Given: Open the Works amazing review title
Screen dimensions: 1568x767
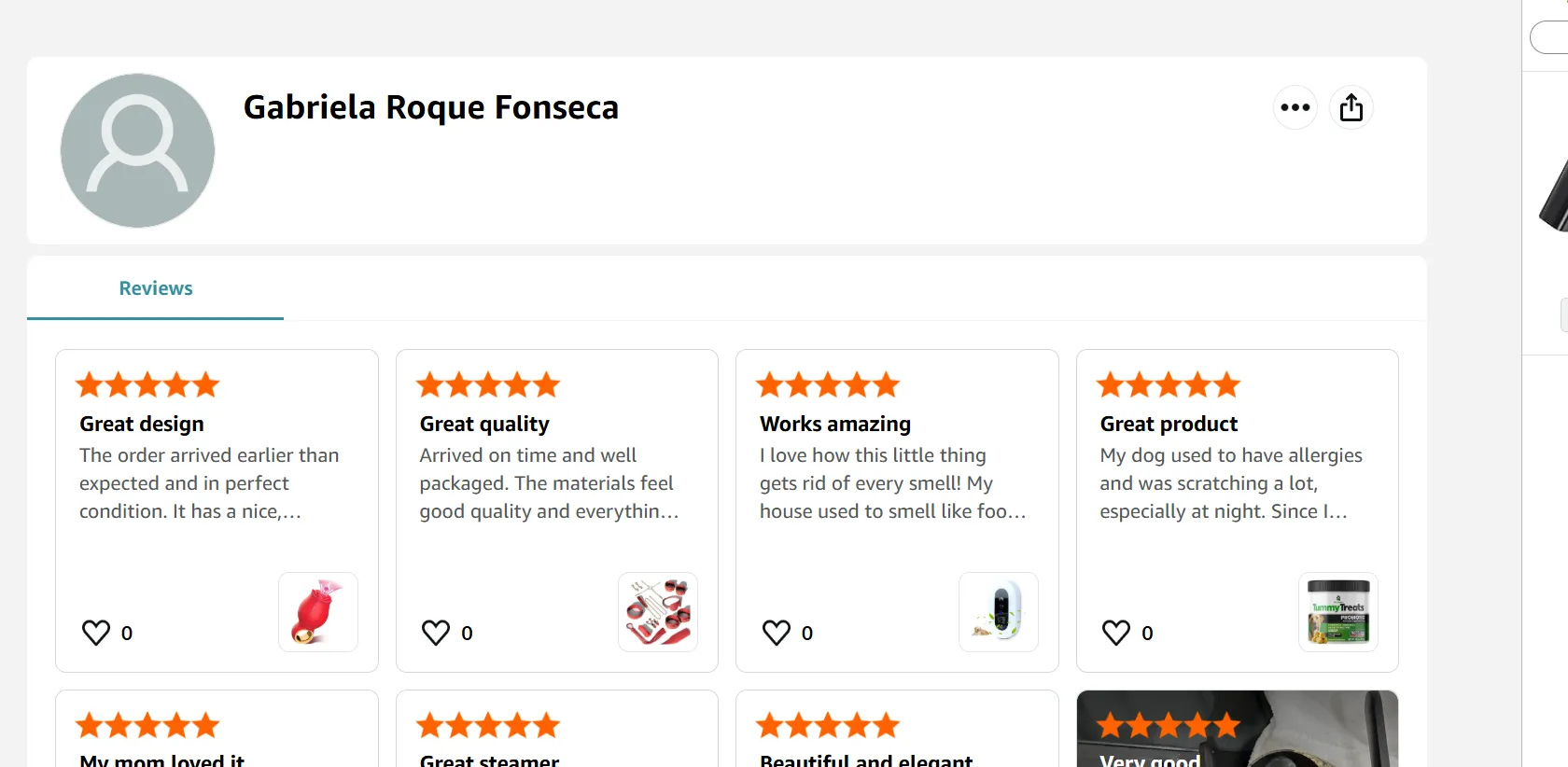Looking at the screenshot, I should pyautogui.click(x=835, y=424).
